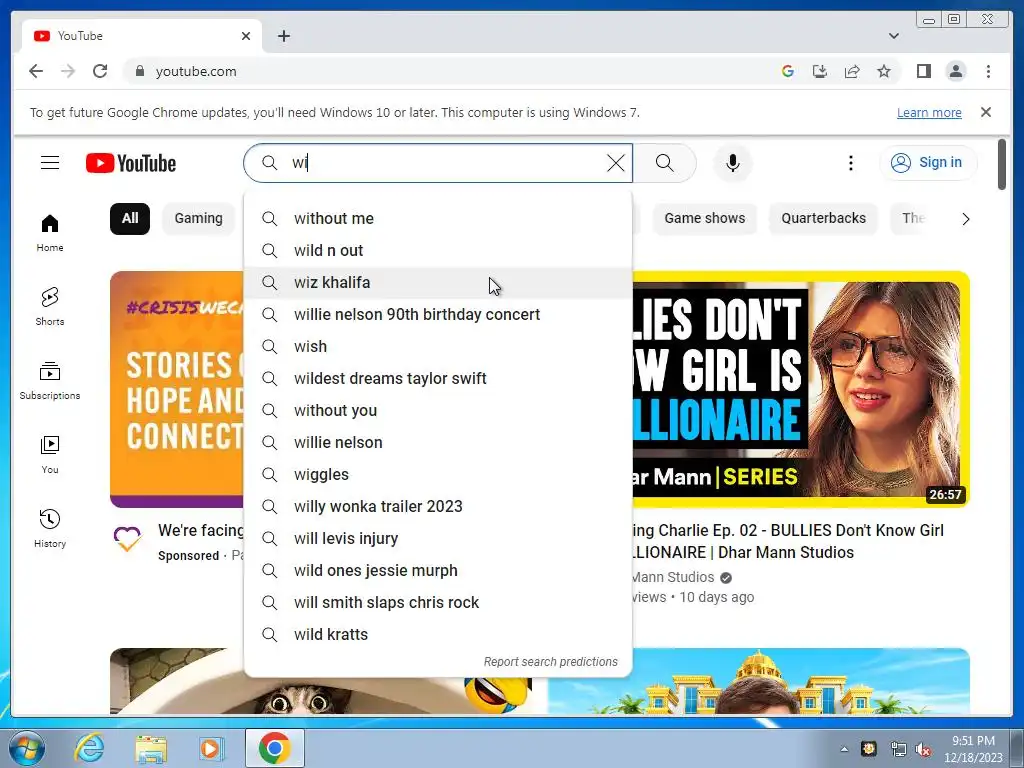The height and width of the screenshot is (768, 1024).
Task: Choose "wildest dreams taylor swift" suggestion
Action: tap(438, 378)
